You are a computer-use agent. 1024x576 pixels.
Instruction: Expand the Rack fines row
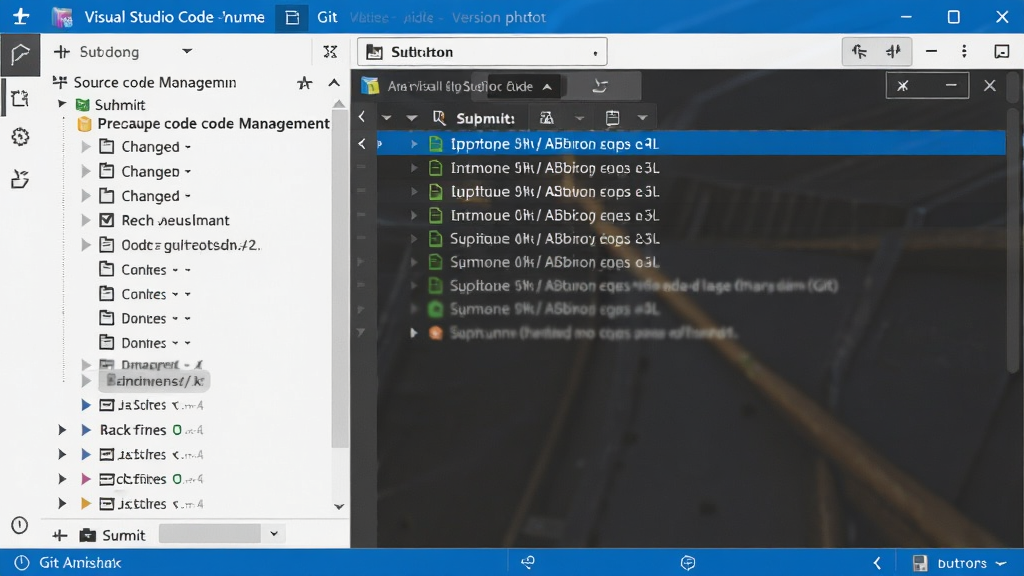pos(62,430)
